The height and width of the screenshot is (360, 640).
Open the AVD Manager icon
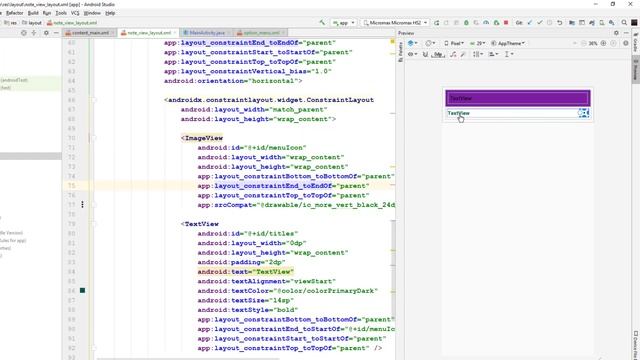coord(602,23)
